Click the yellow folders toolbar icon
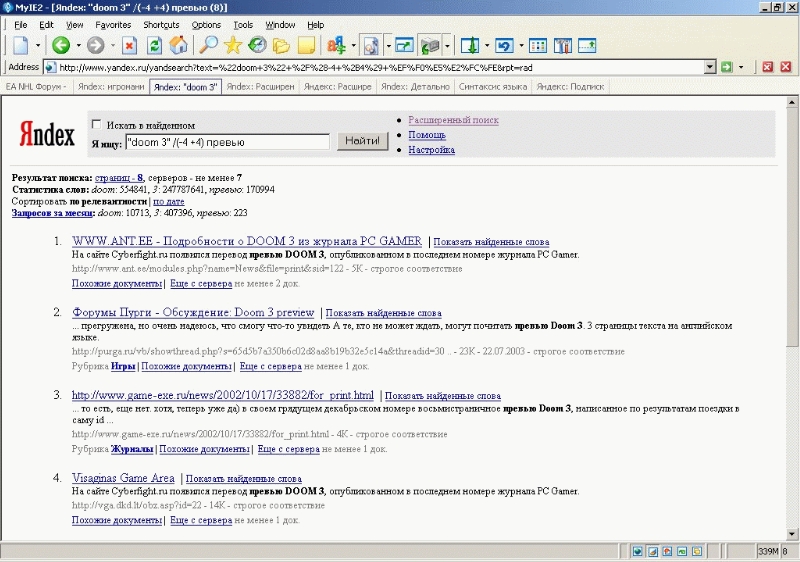The width and height of the screenshot is (800, 562). (x=281, y=45)
